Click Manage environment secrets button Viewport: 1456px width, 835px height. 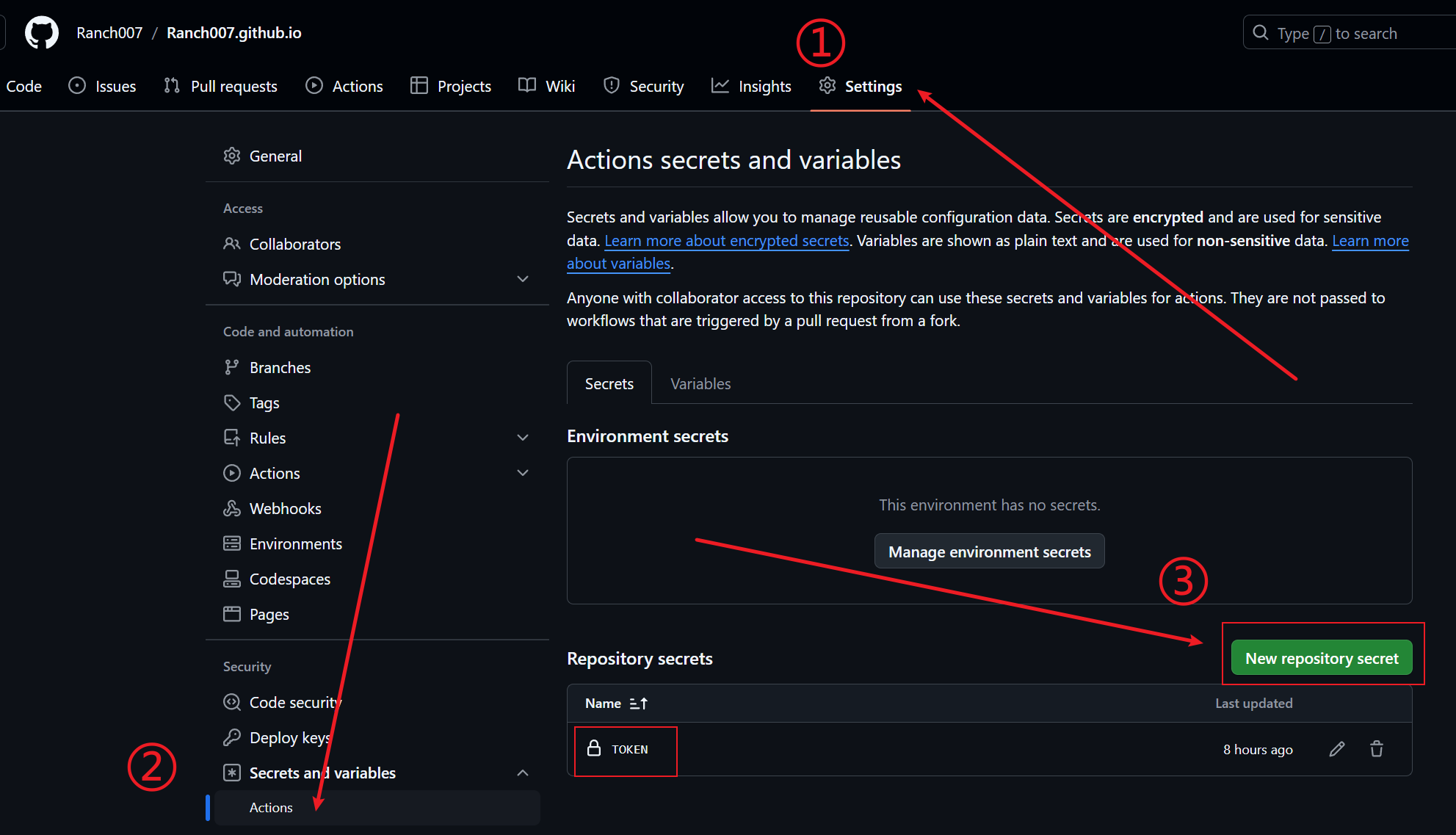point(989,552)
